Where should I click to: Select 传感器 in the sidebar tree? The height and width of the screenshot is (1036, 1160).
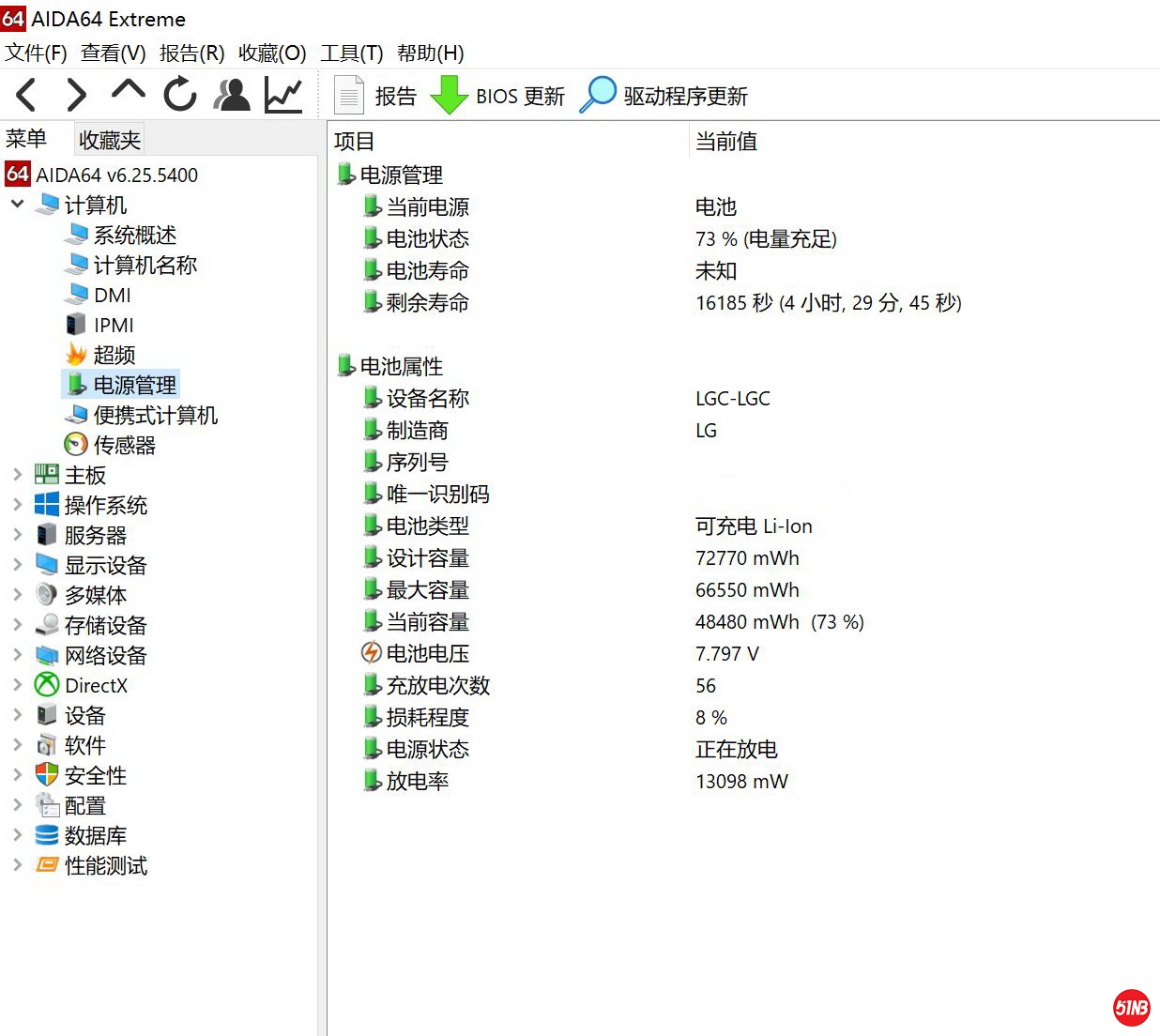point(124,445)
